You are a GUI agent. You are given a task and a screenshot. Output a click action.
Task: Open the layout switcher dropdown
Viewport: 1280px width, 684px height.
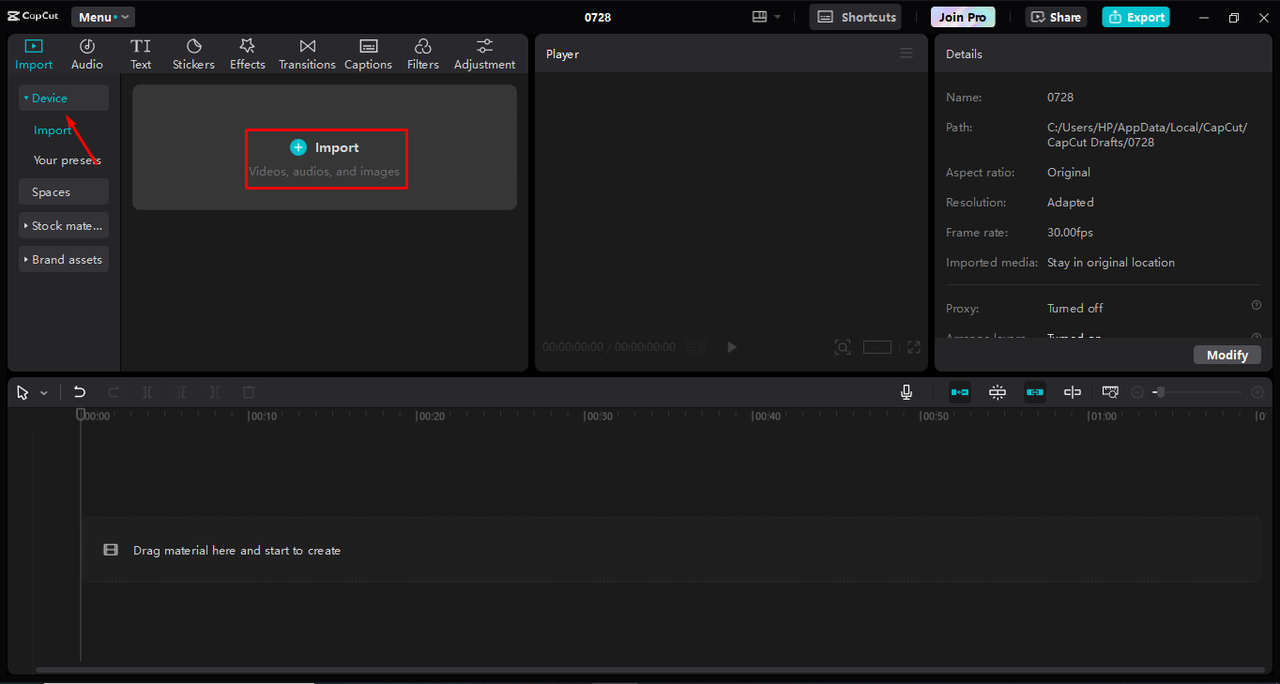click(766, 17)
